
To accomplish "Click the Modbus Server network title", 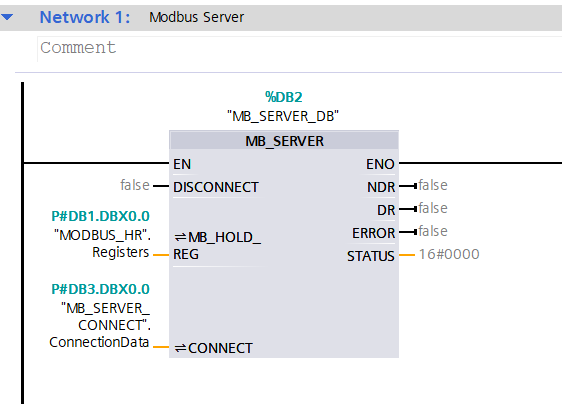I will click(x=196, y=17).
